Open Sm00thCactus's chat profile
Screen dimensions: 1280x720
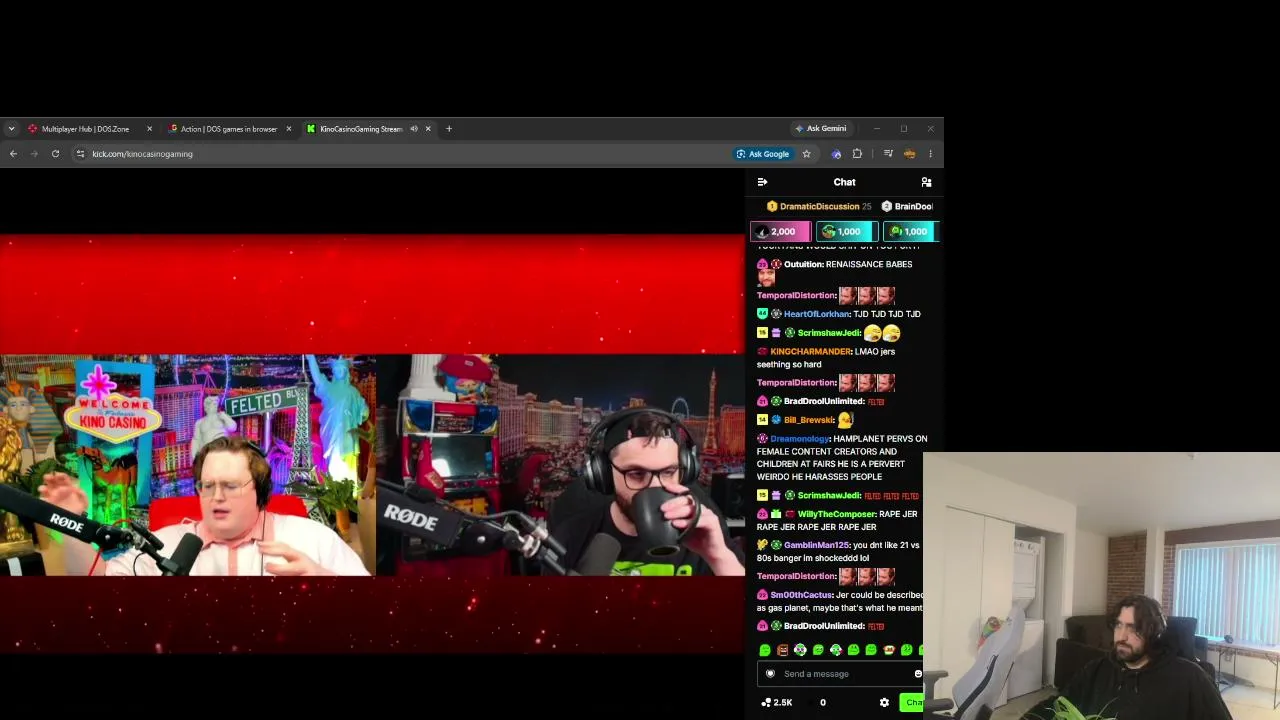pyautogui.click(x=801, y=595)
